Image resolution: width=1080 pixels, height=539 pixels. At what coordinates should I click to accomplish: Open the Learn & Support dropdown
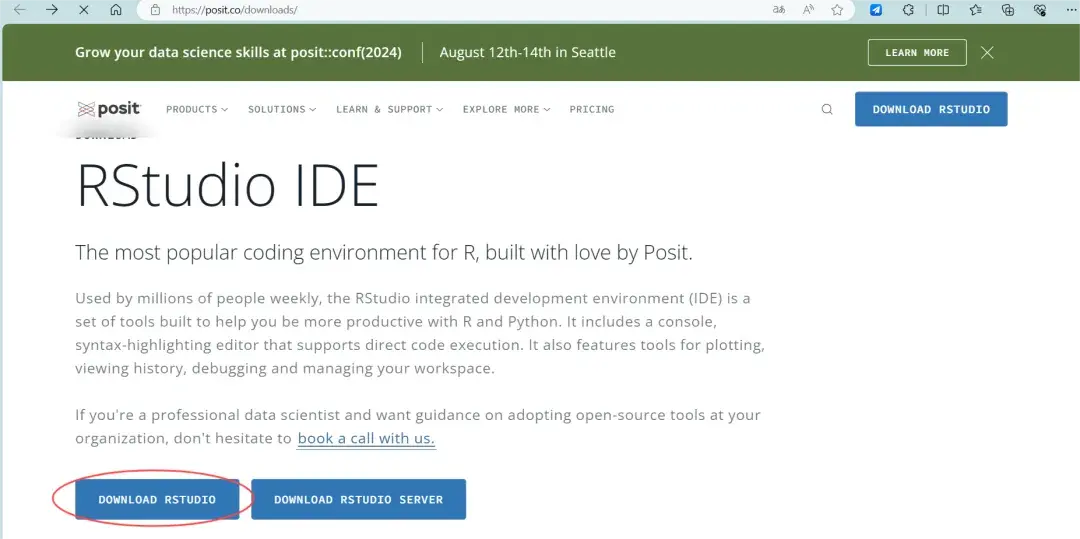coord(390,109)
